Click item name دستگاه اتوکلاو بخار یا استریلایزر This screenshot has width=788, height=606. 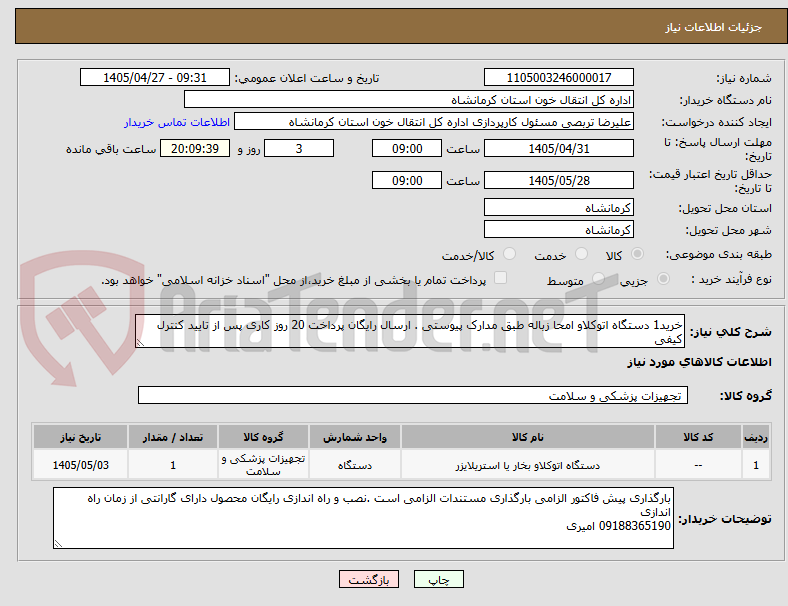[x=528, y=465]
